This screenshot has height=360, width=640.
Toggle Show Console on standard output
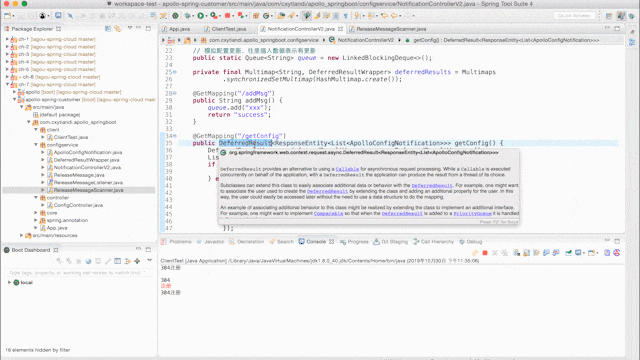[546, 253]
